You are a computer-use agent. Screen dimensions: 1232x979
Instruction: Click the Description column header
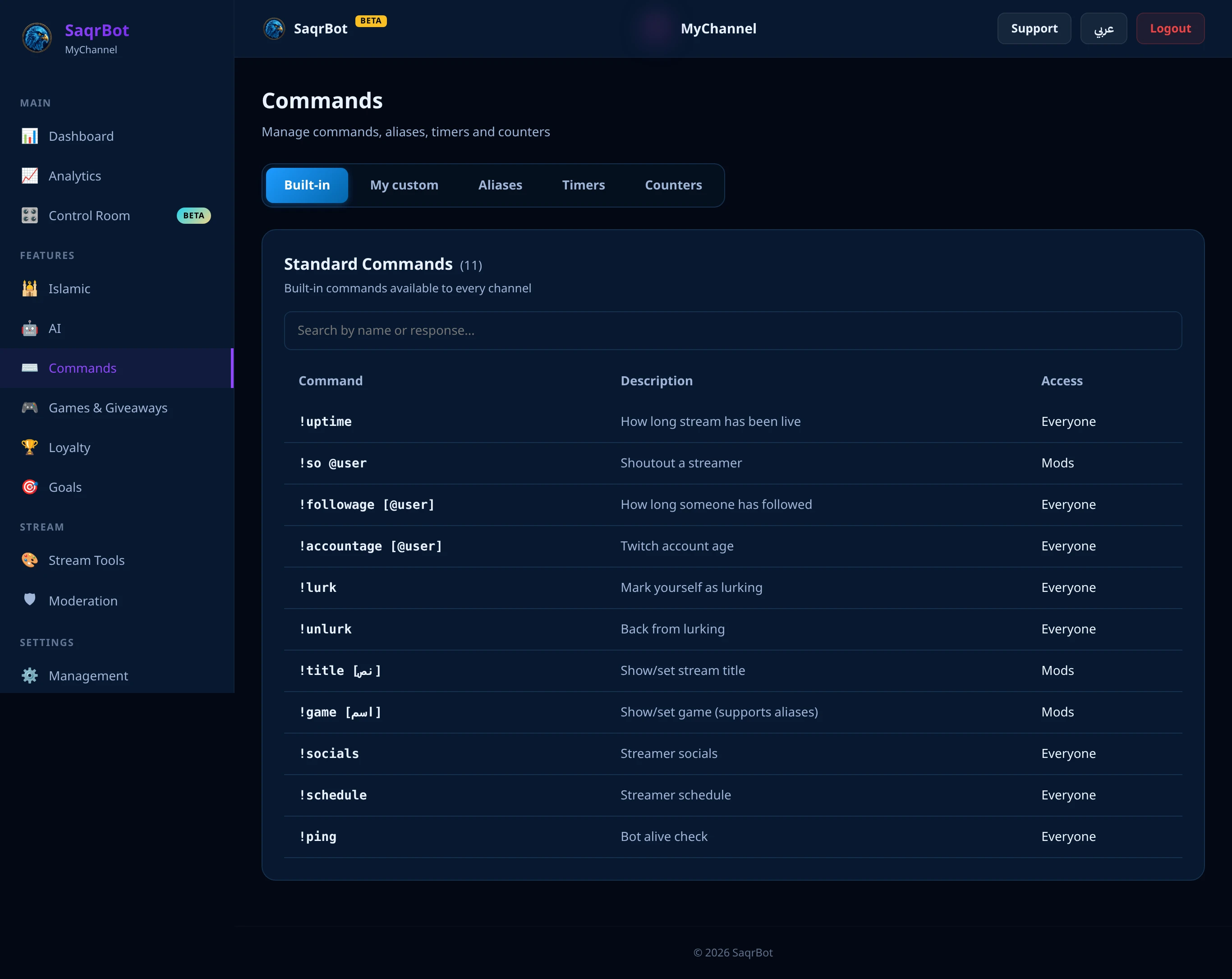(x=657, y=381)
